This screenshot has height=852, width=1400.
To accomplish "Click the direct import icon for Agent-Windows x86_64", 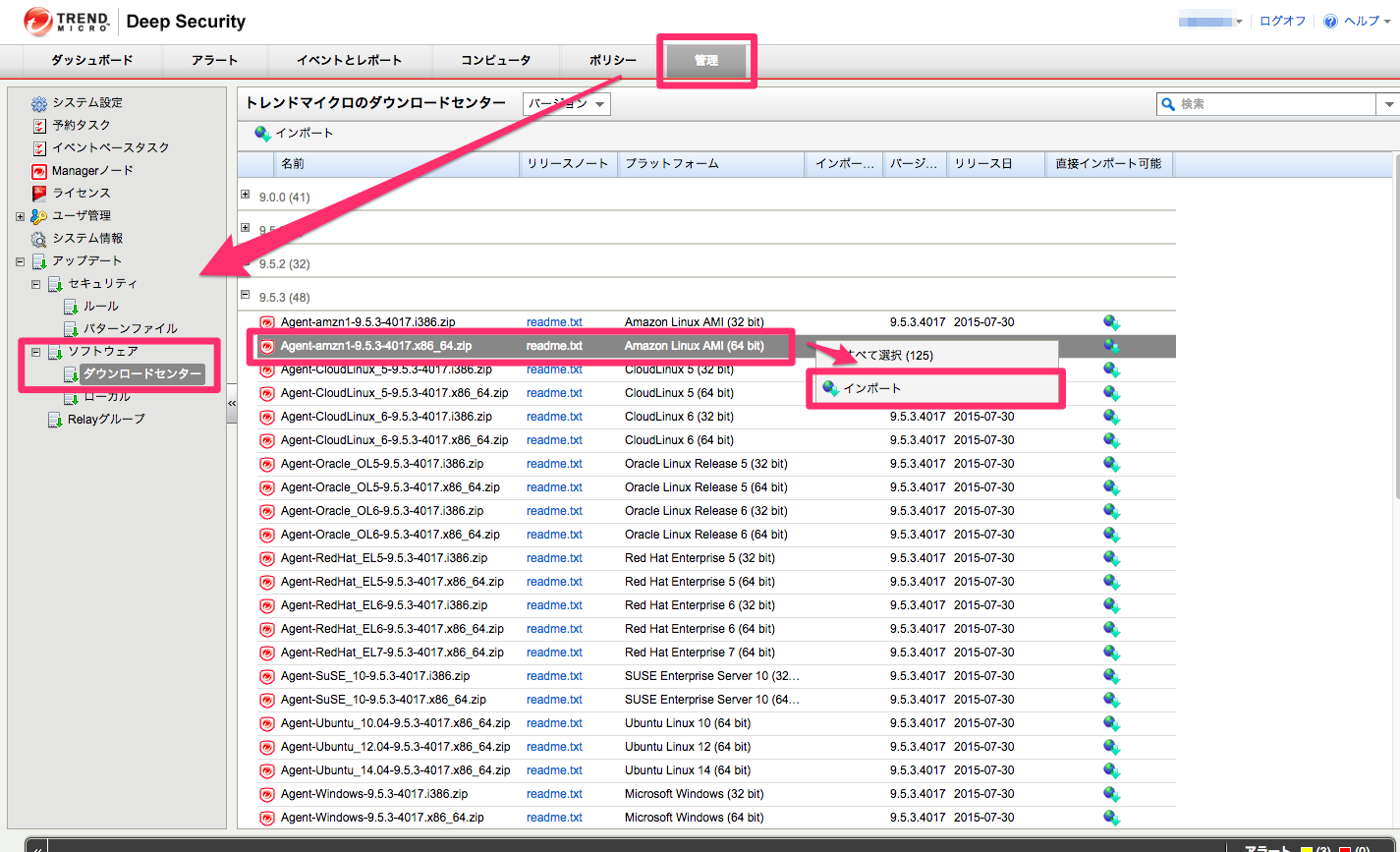I will pos(1111,817).
